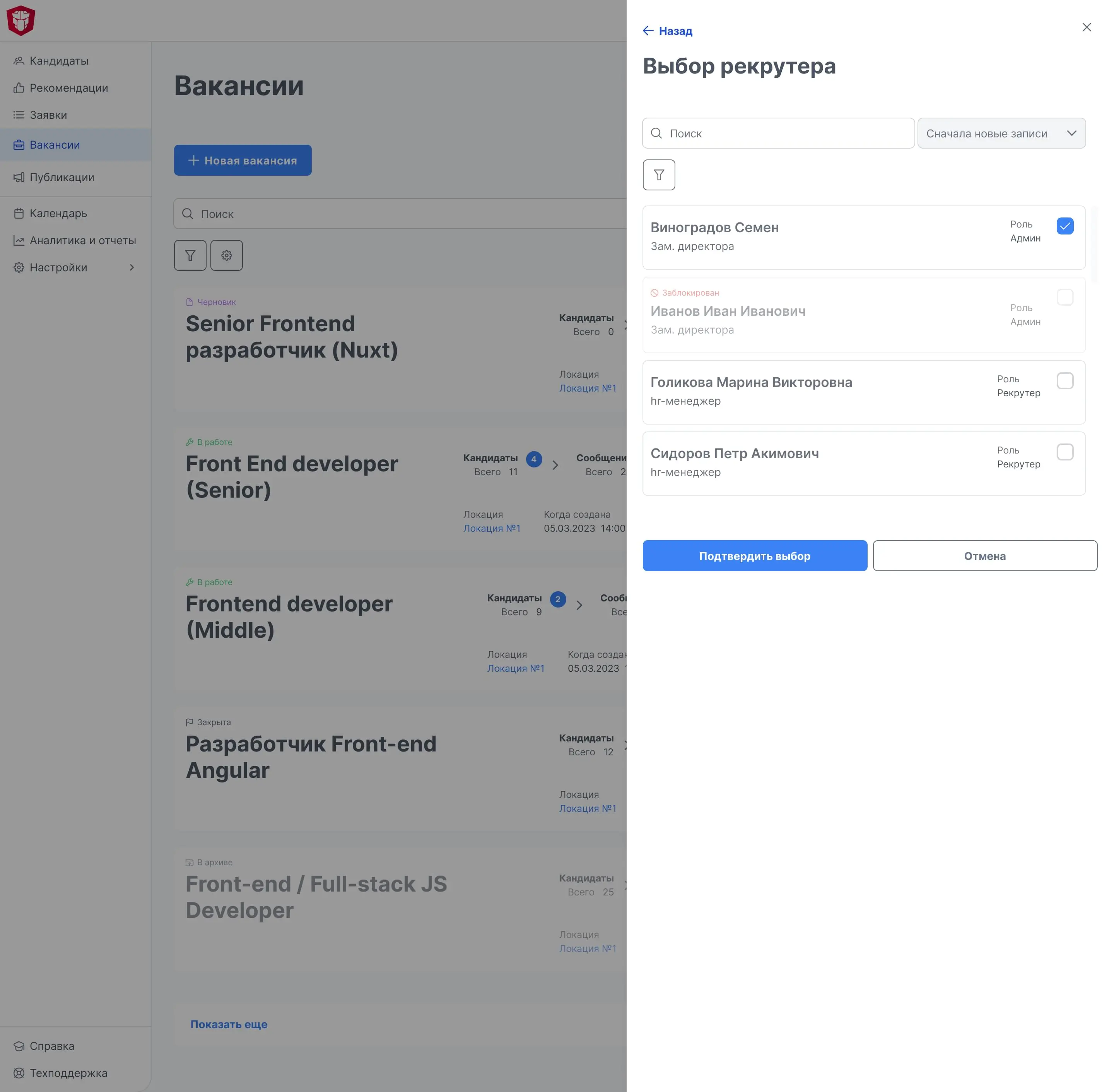The image size is (1114, 1092).
Task: Go to Аналитика и отчеты section
Action: [x=82, y=240]
